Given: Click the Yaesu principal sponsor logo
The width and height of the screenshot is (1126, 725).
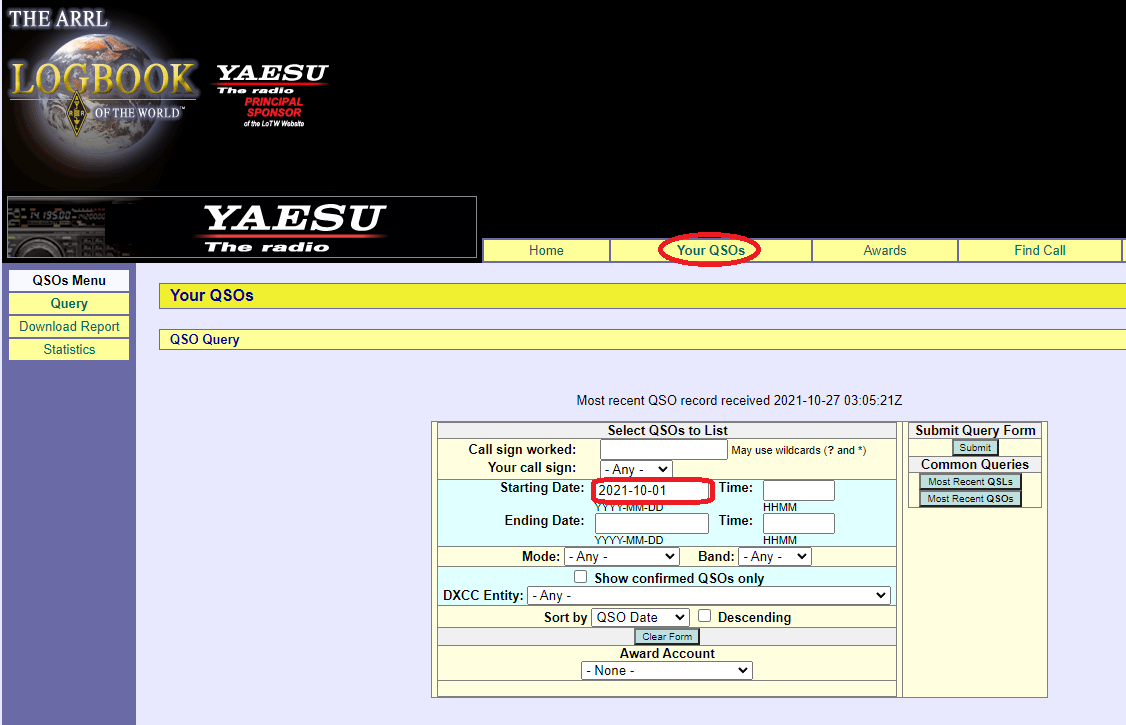Looking at the screenshot, I should click(273, 95).
